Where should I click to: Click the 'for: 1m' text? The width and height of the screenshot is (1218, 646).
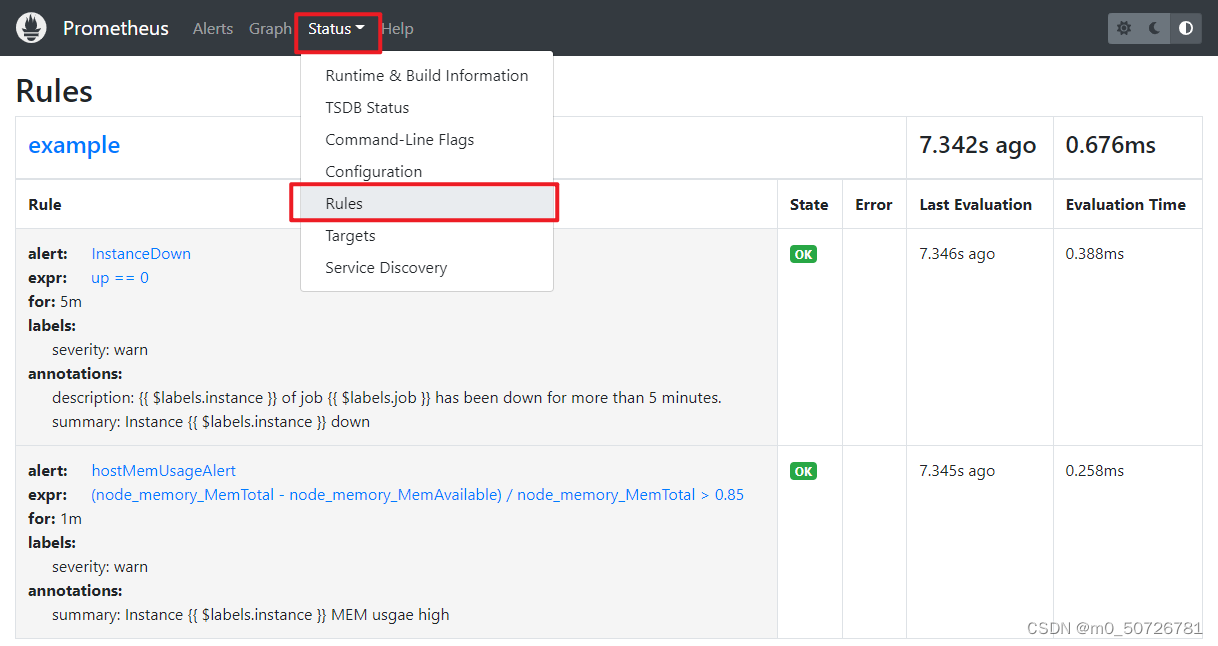click(55, 519)
